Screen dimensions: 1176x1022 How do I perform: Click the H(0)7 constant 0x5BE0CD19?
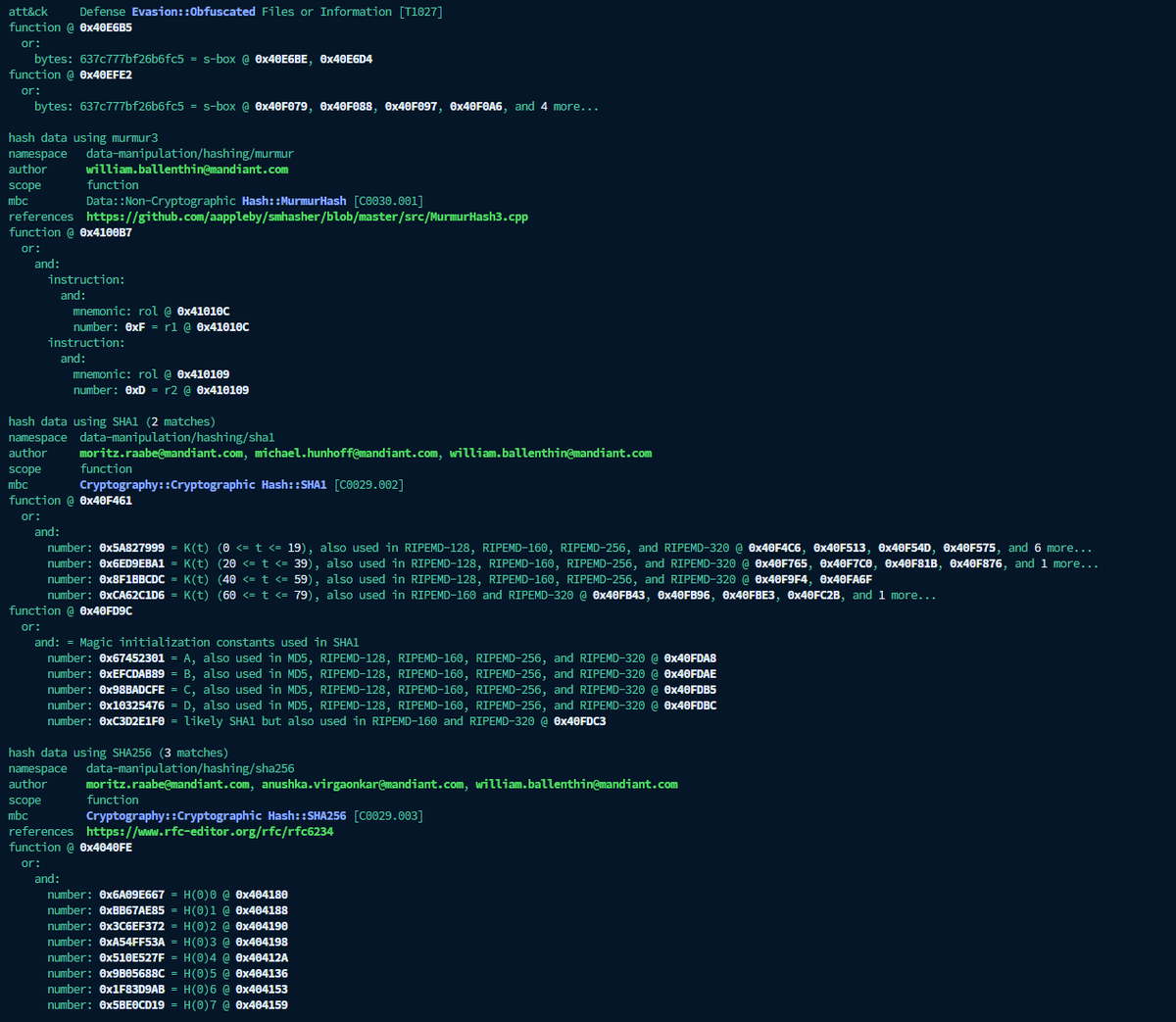(x=131, y=1004)
